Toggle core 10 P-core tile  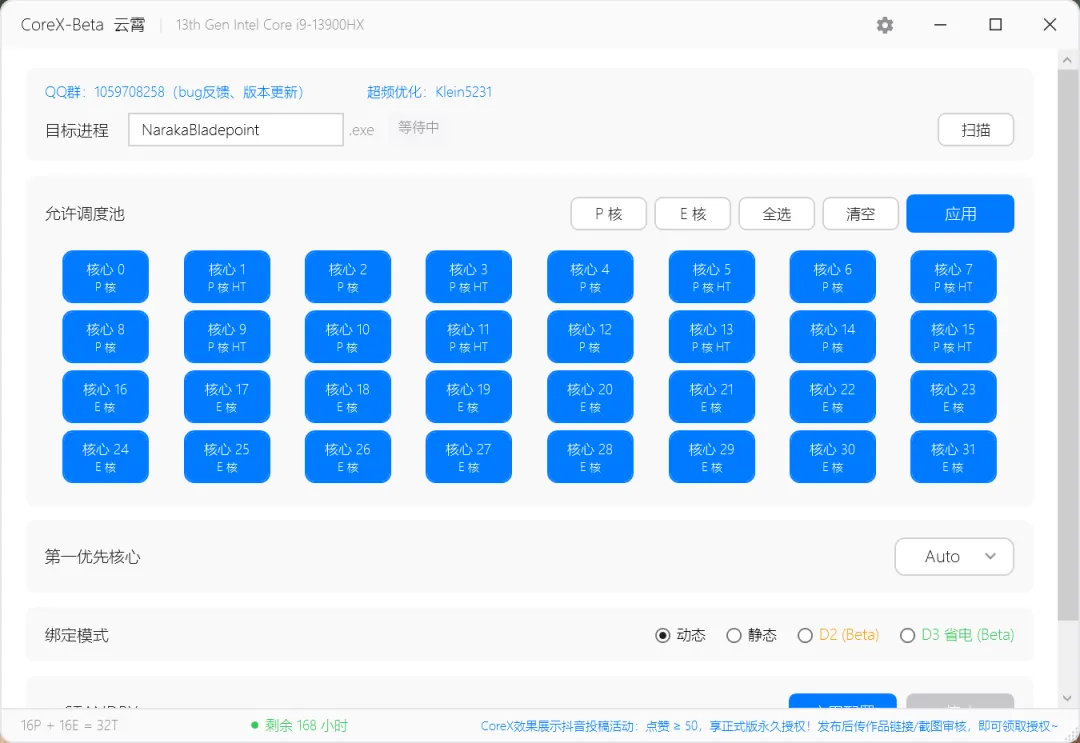348,337
